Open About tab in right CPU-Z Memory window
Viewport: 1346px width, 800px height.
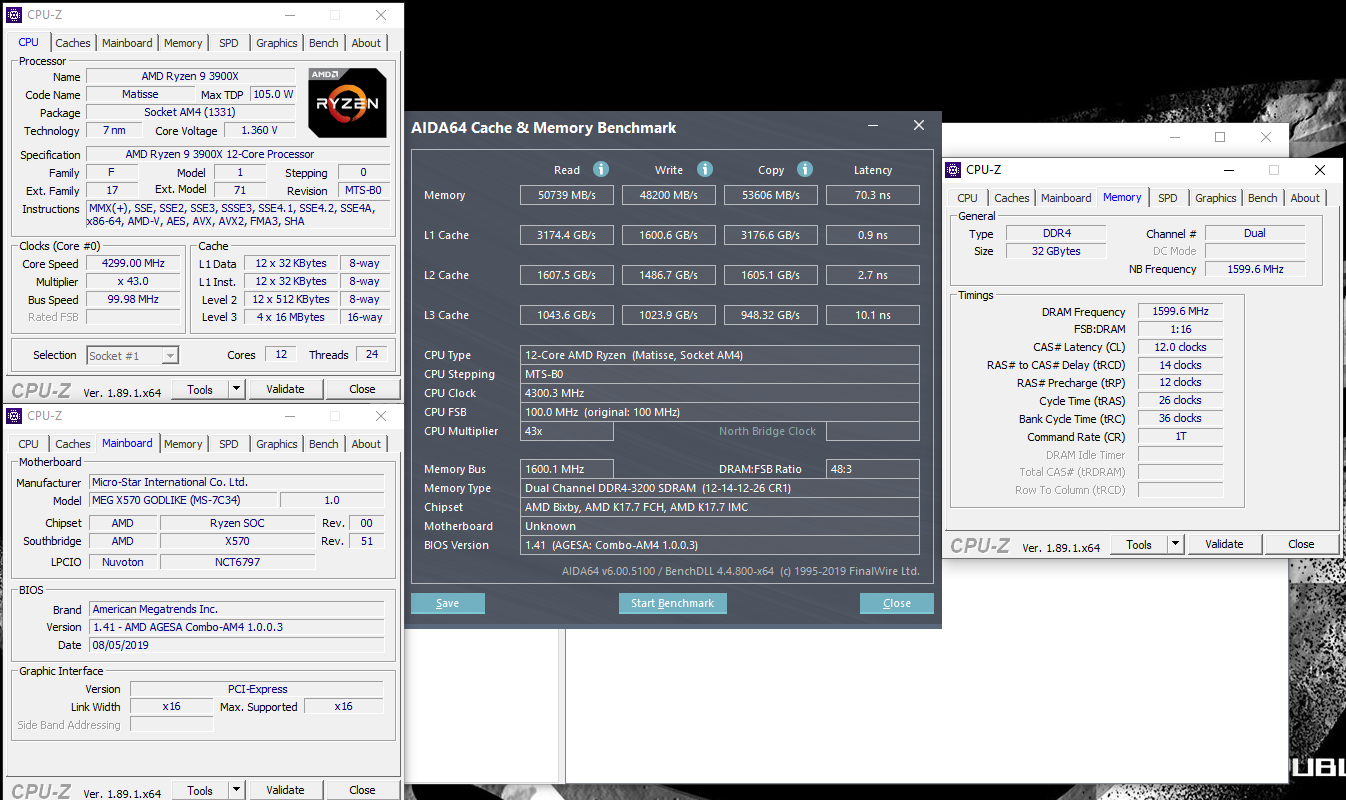click(x=1305, y=198)
